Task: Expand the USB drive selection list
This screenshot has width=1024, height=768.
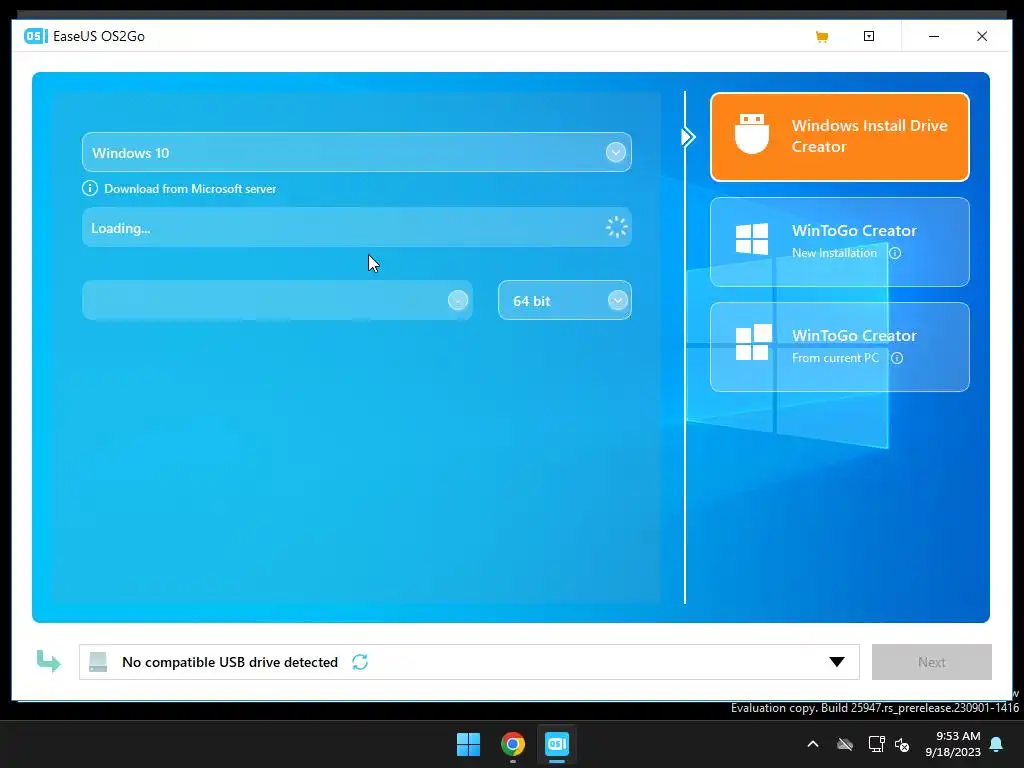Action: [837, 662]
